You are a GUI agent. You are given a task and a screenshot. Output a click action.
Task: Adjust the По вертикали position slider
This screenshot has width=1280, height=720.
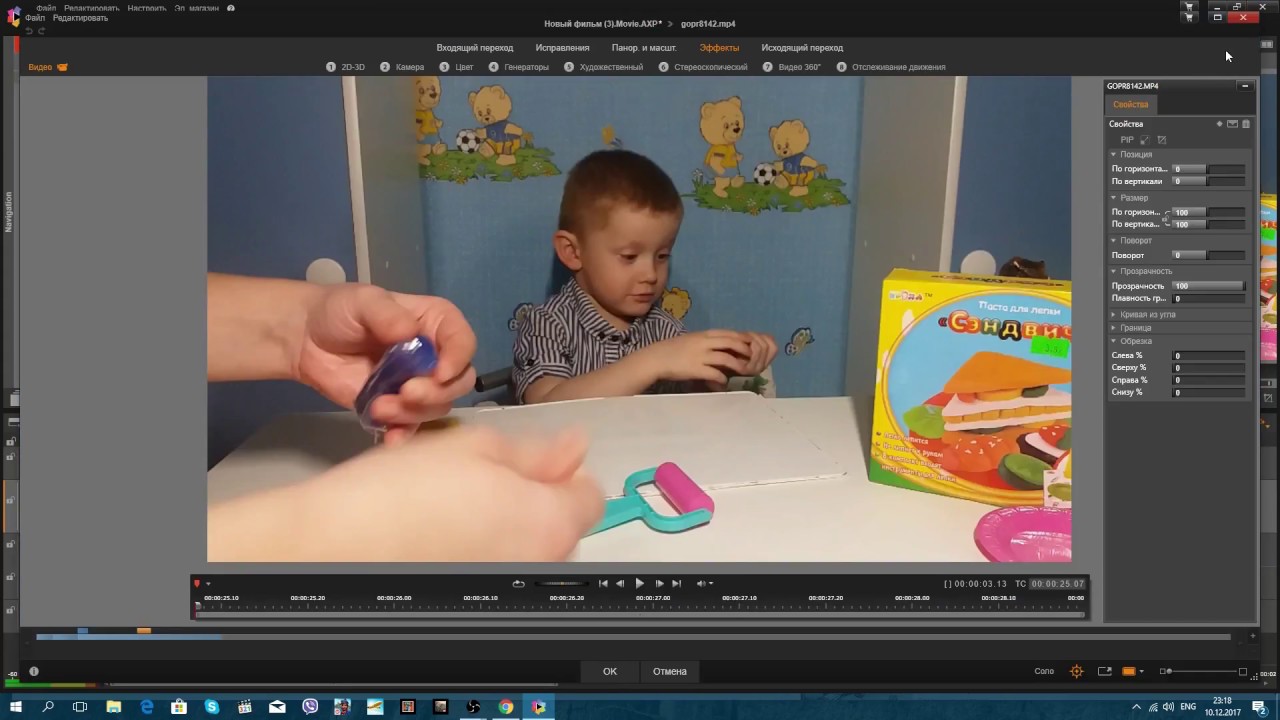(x=1208, y=181)
